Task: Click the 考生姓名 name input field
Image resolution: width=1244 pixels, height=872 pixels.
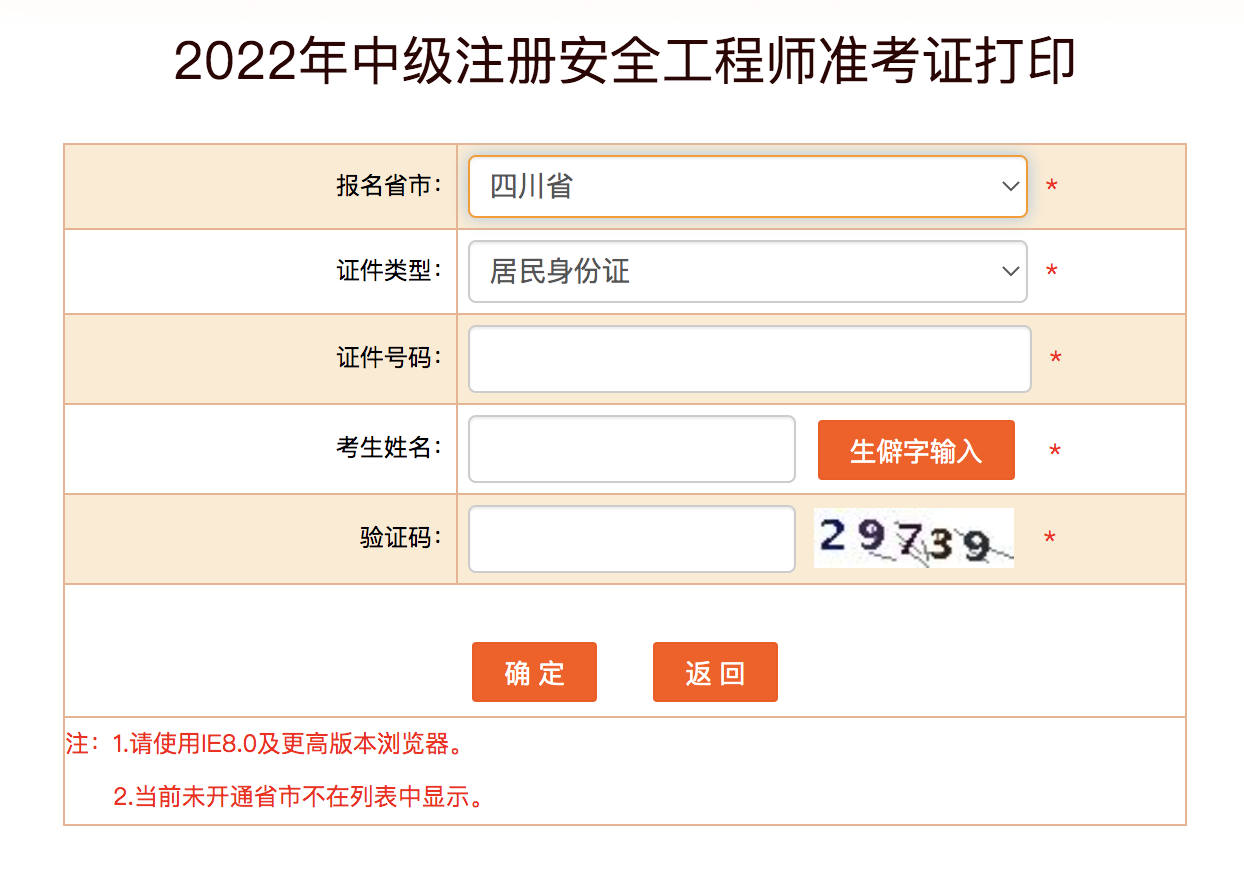Action: 630,449
